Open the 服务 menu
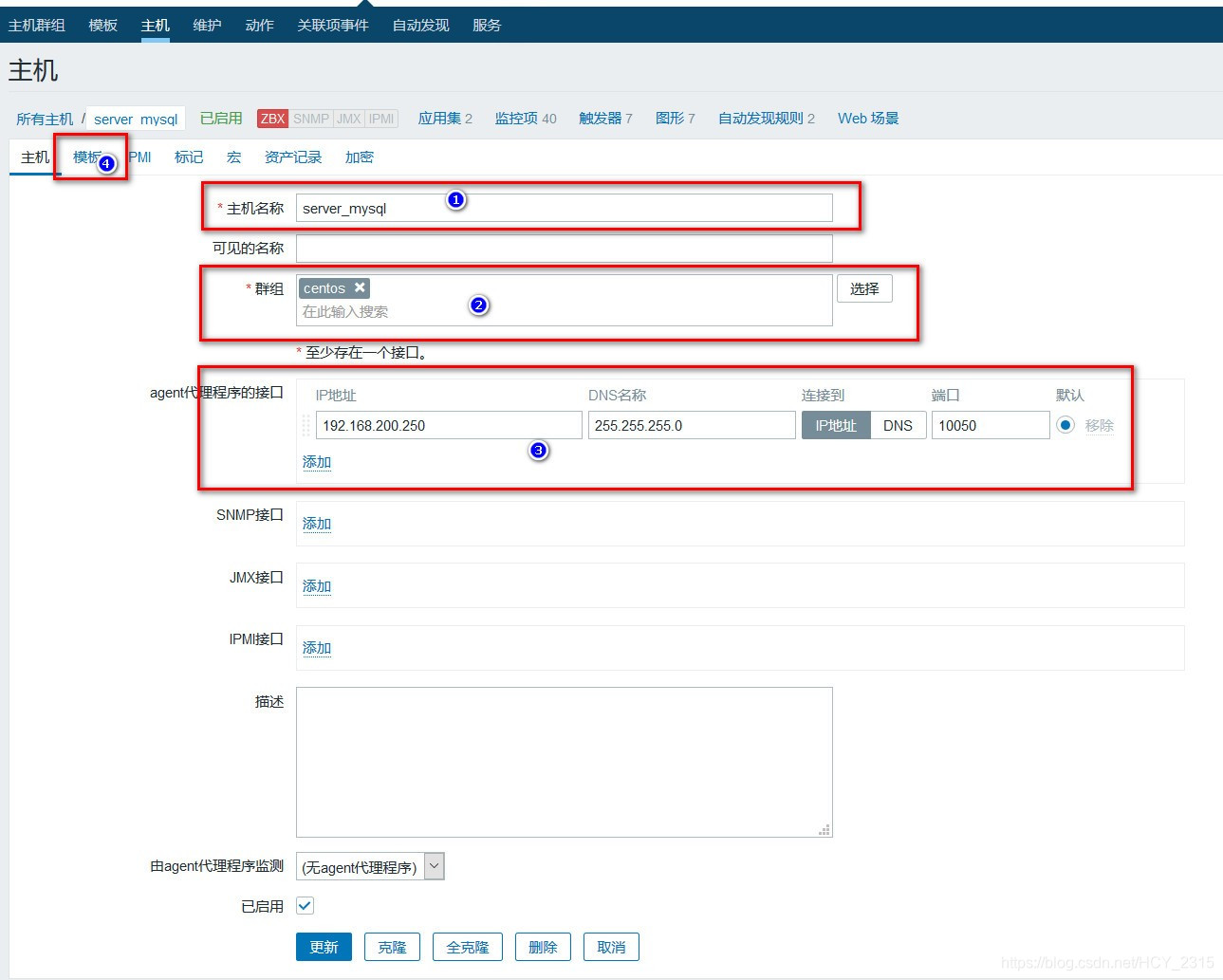The width and height of the screenshot is (1223, 980). click(x=487, y=25)
